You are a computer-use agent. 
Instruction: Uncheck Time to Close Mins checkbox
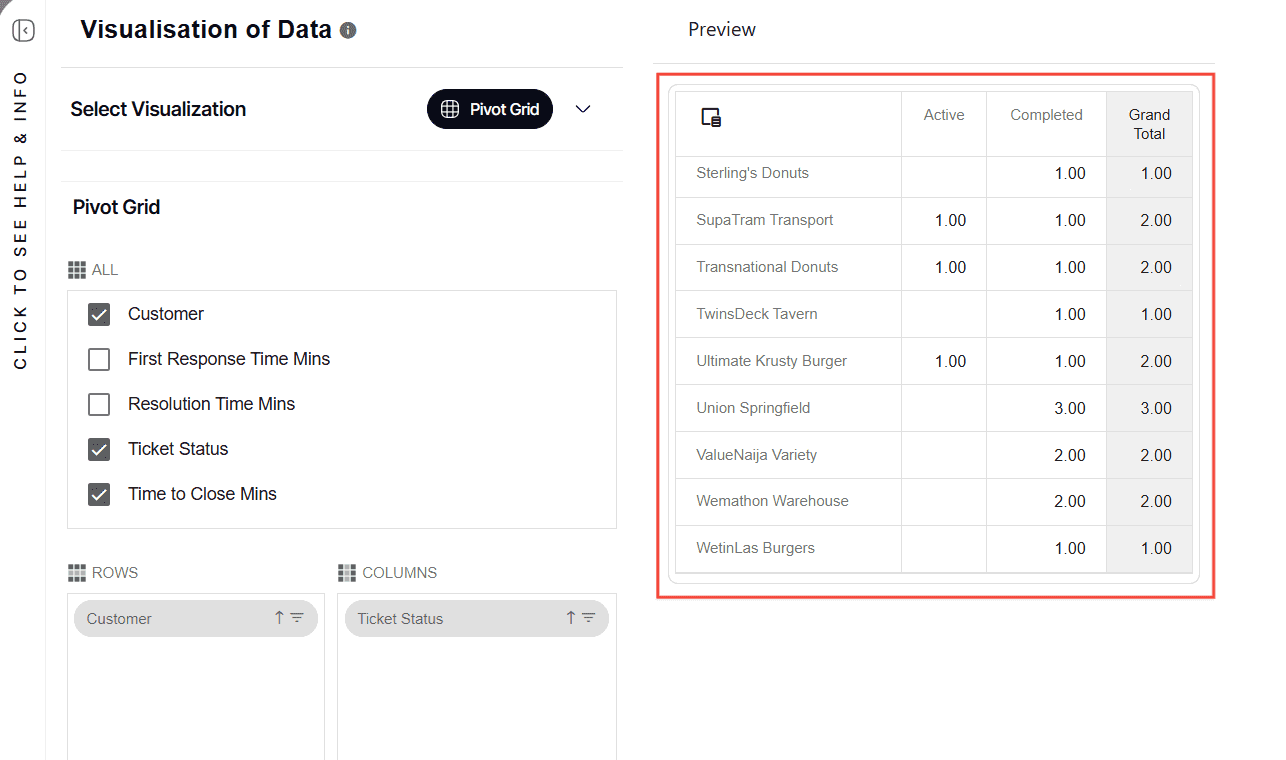pyautogui.click(x=99, y=494)
